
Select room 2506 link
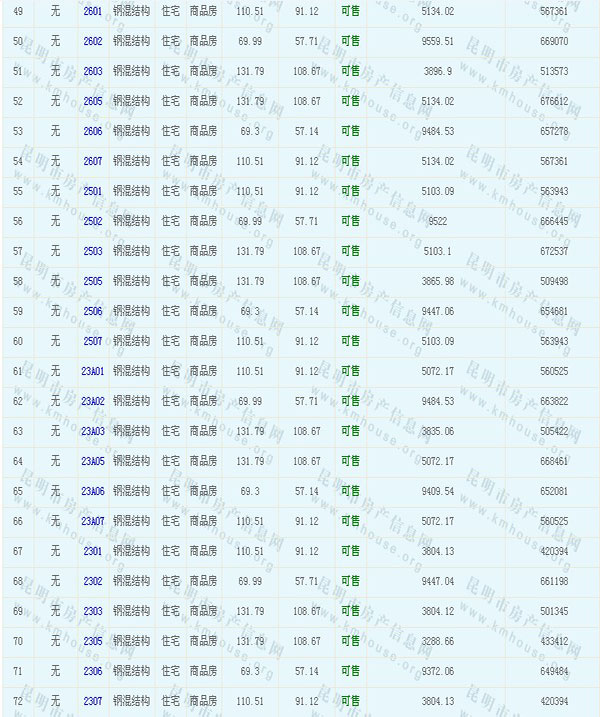[x=93, y=311]
